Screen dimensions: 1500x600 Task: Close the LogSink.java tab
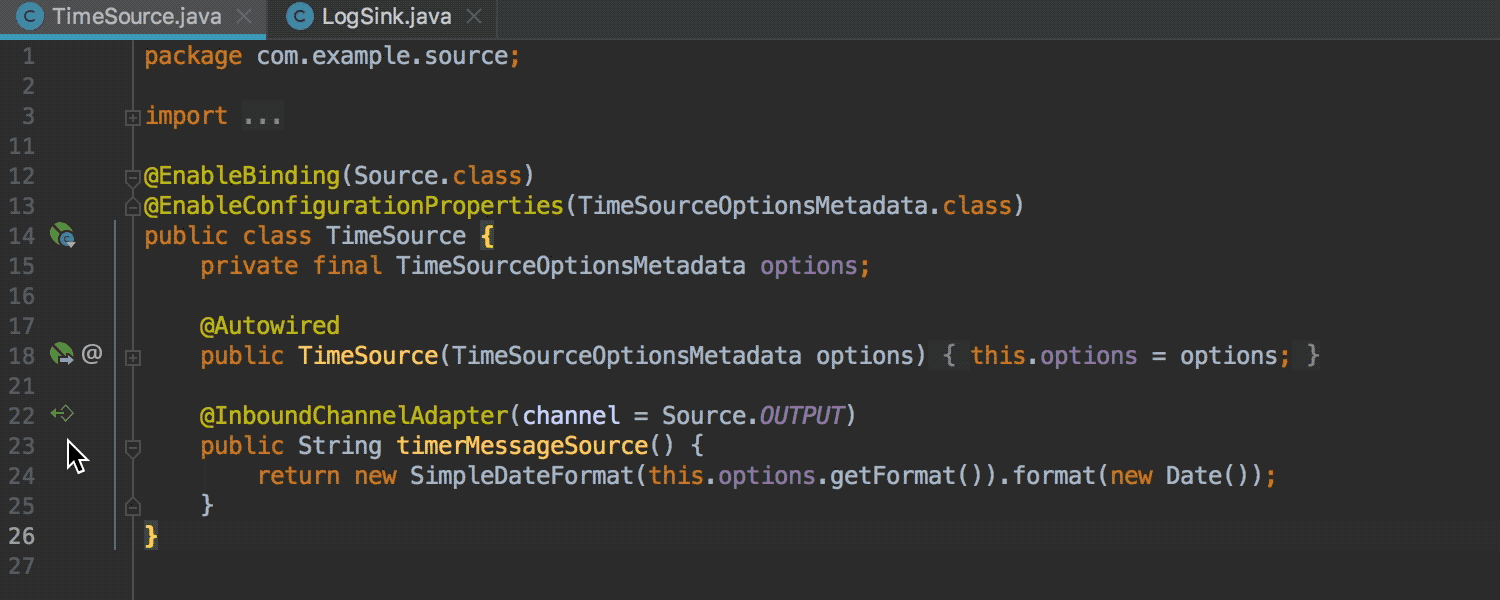point(474,17)
